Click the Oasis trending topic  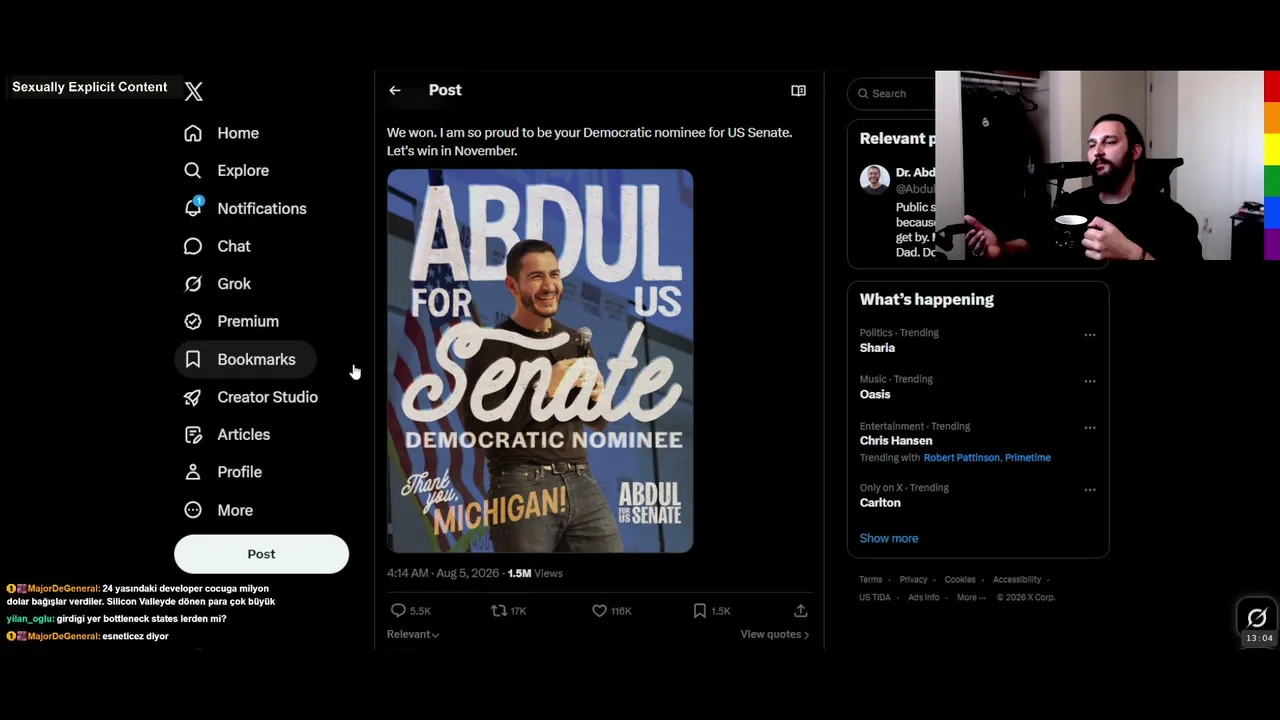(x=875, y=394)
